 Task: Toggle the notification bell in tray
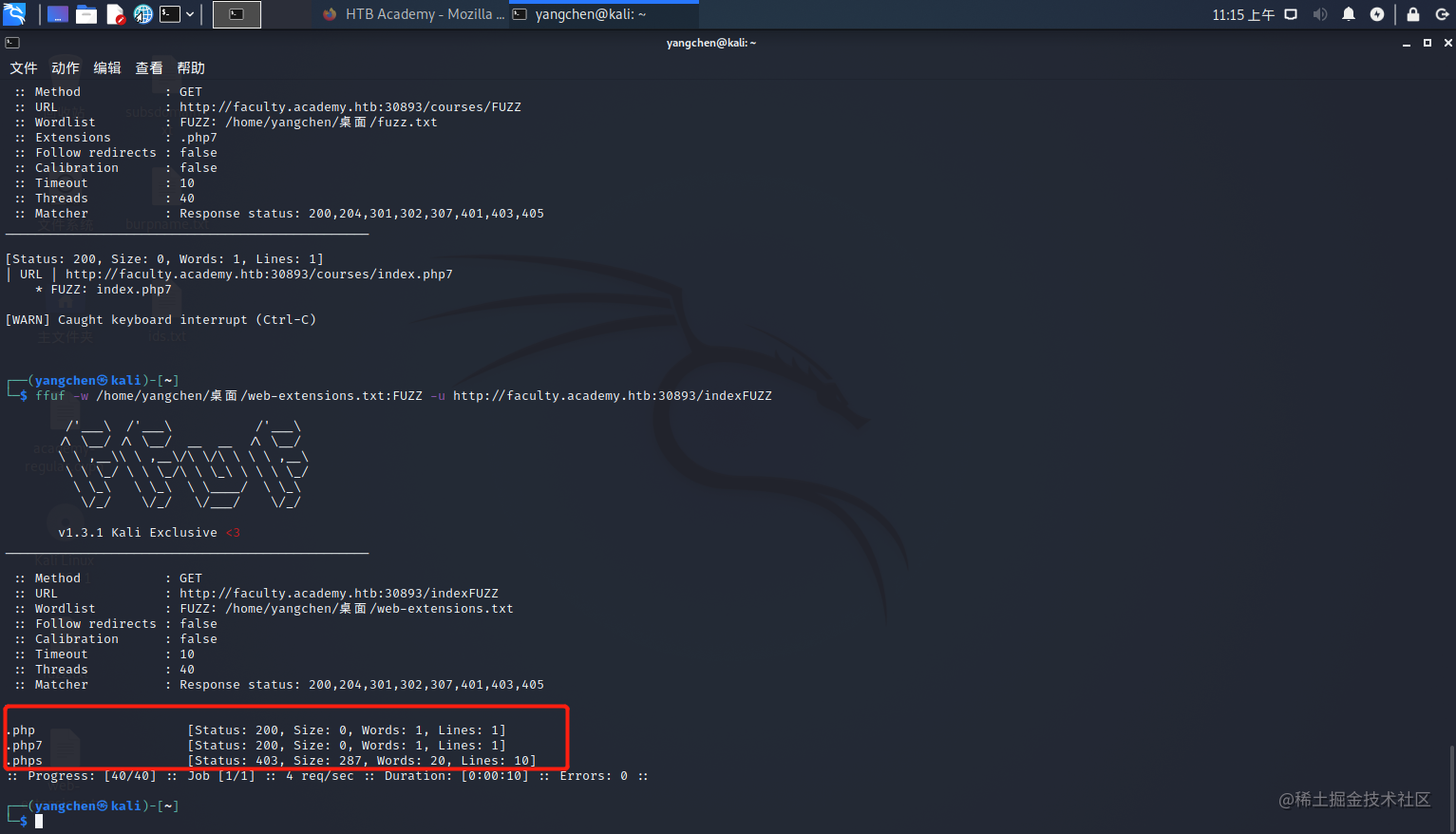coord(1349,14)
